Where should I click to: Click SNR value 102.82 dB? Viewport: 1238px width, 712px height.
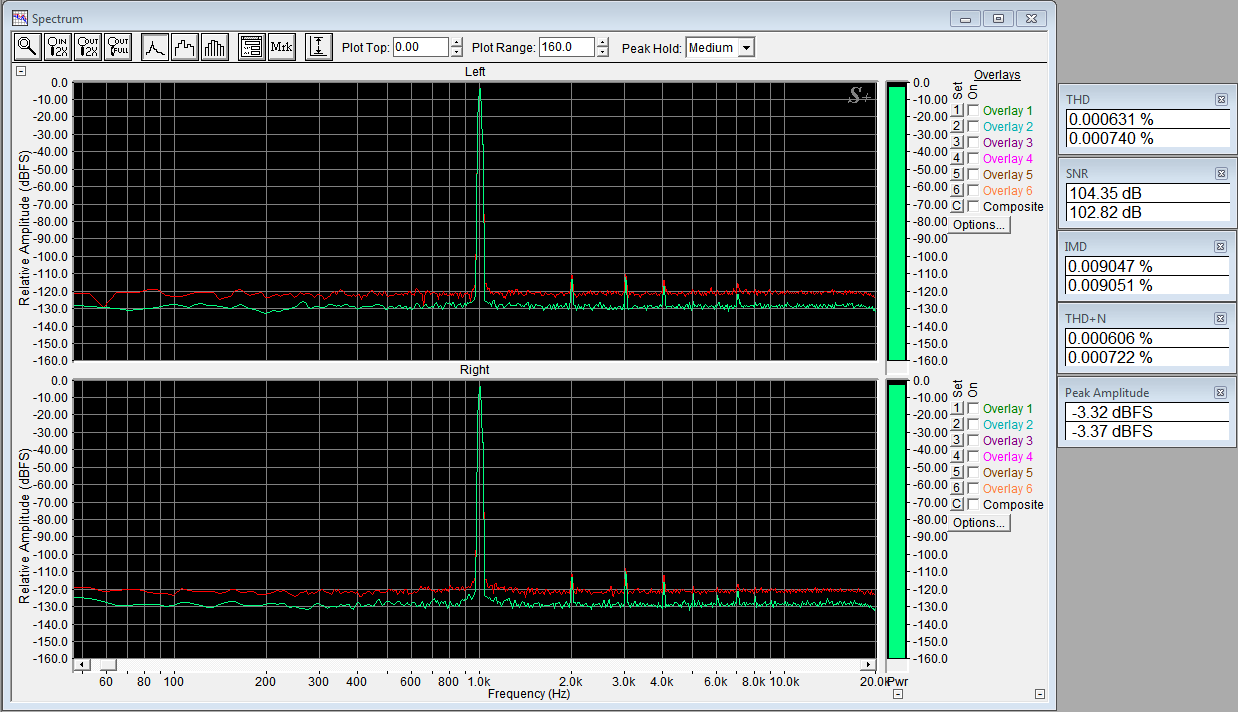[1147, 212]
